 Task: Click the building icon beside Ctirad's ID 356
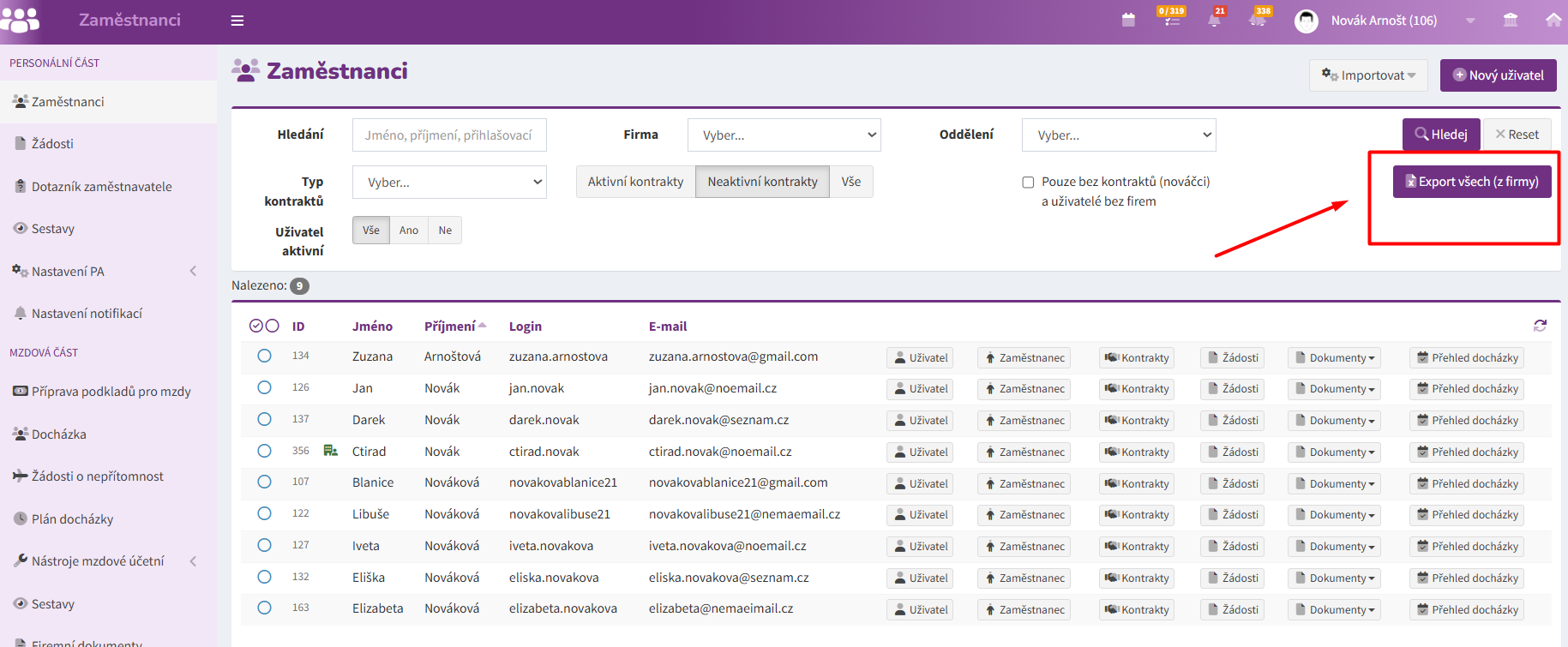click(330, 451)
